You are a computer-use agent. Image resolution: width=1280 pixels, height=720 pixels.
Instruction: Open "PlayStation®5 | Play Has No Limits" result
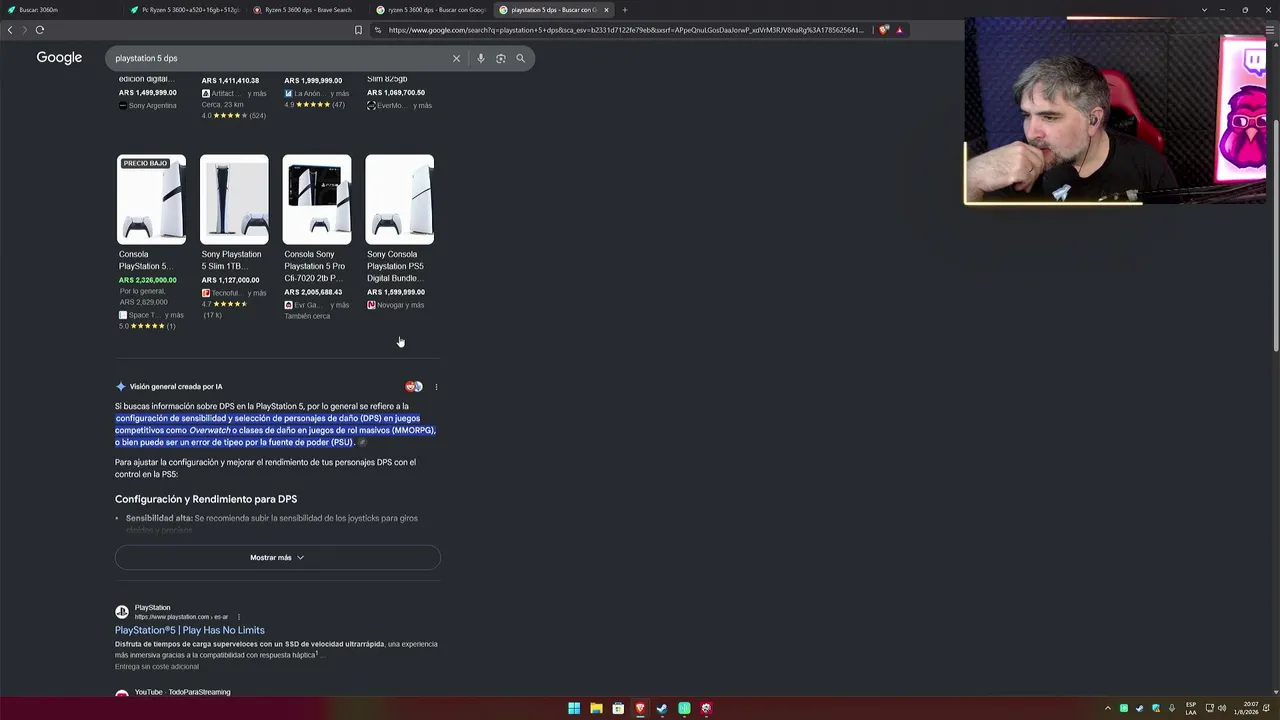[190, 630]
